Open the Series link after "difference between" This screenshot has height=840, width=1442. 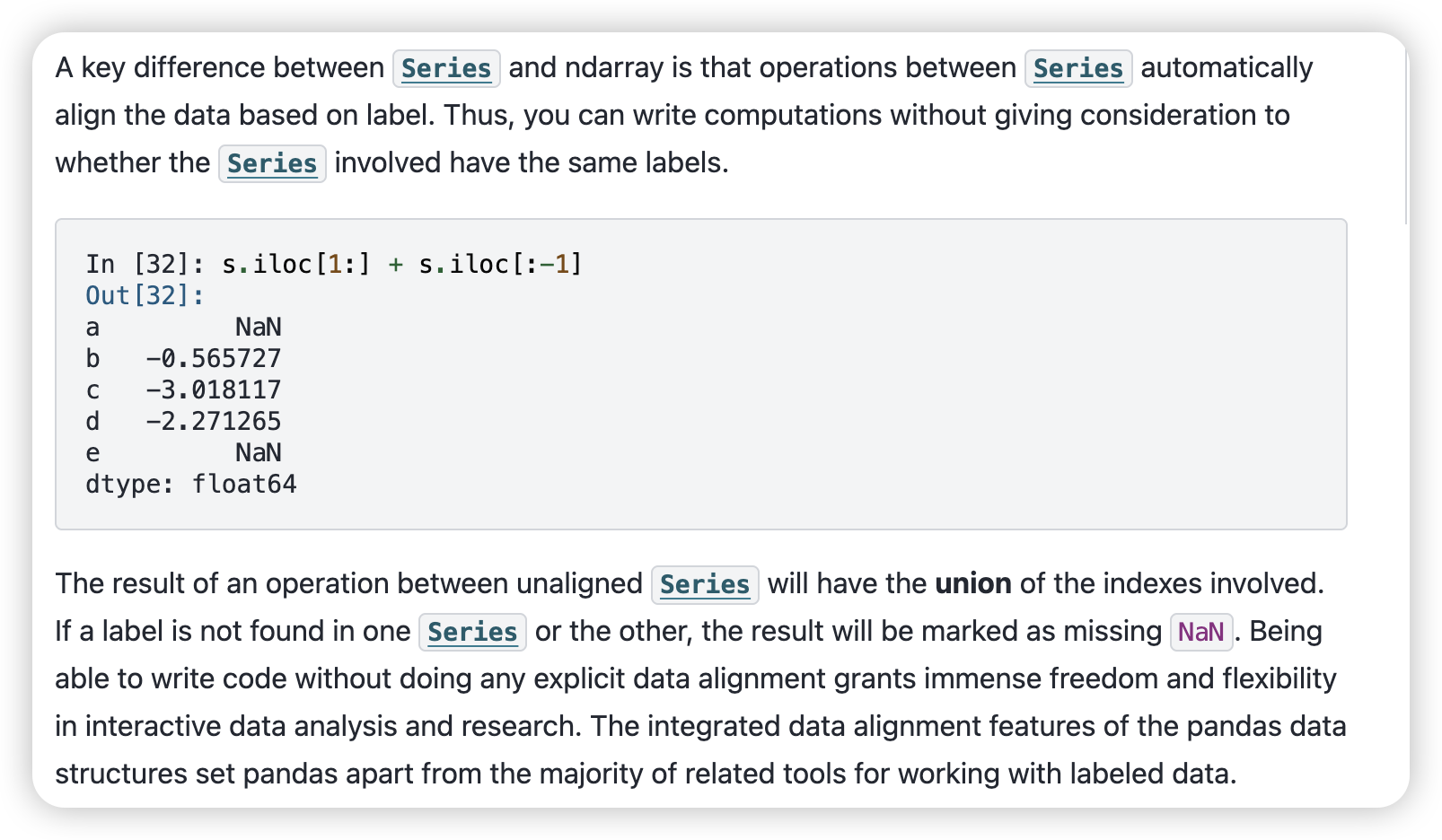tap(446, 68)
